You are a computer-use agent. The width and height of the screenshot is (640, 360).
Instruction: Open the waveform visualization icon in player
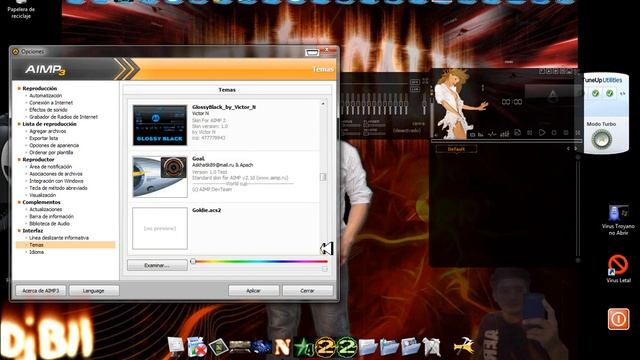tap(492, 133)
